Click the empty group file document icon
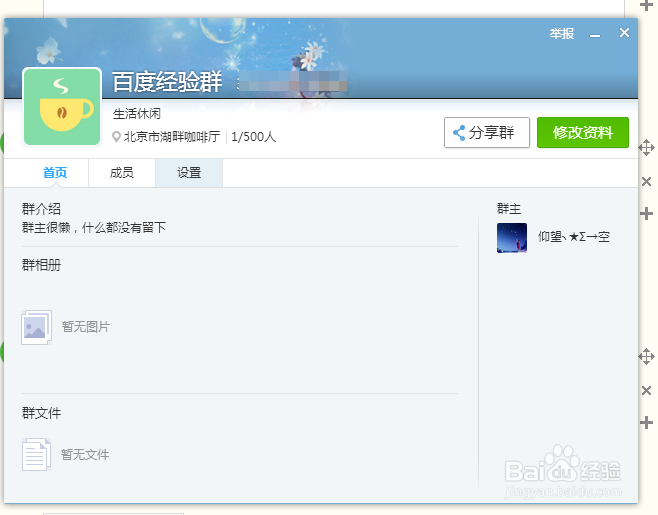This screenshot has width=658, height=515. [x=36, y=455]
